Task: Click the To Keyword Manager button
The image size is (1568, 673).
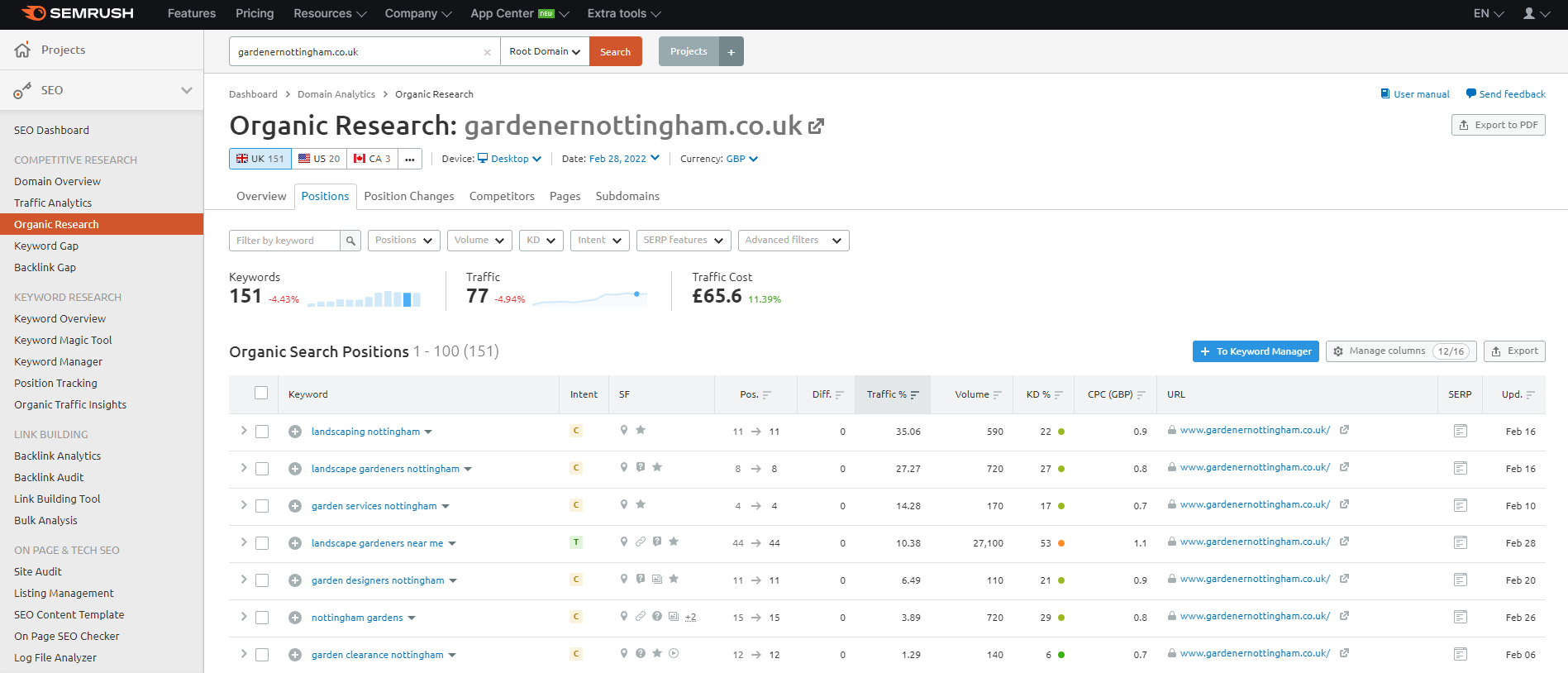Action: point(1256,351)
